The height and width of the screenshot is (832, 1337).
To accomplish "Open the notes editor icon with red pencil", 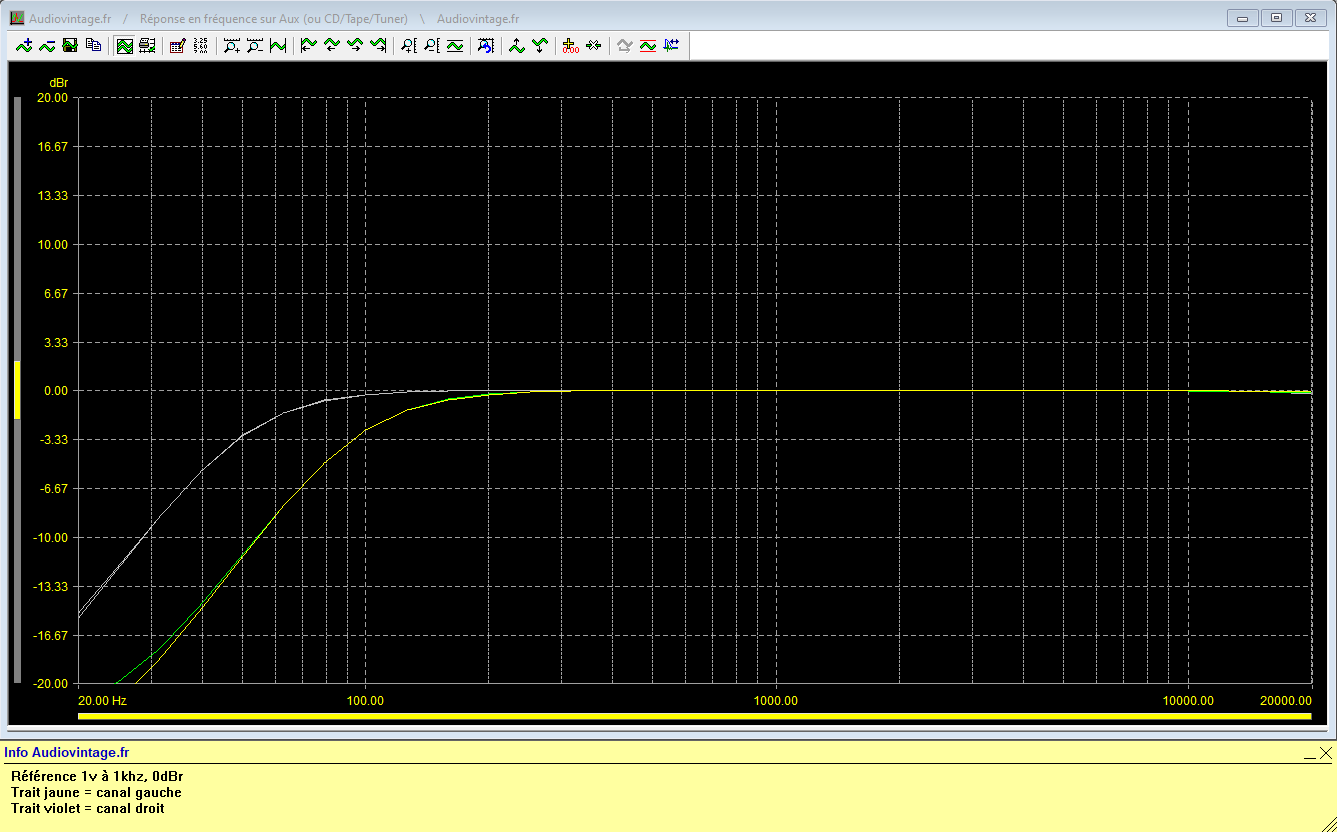I will pos(177,45).
